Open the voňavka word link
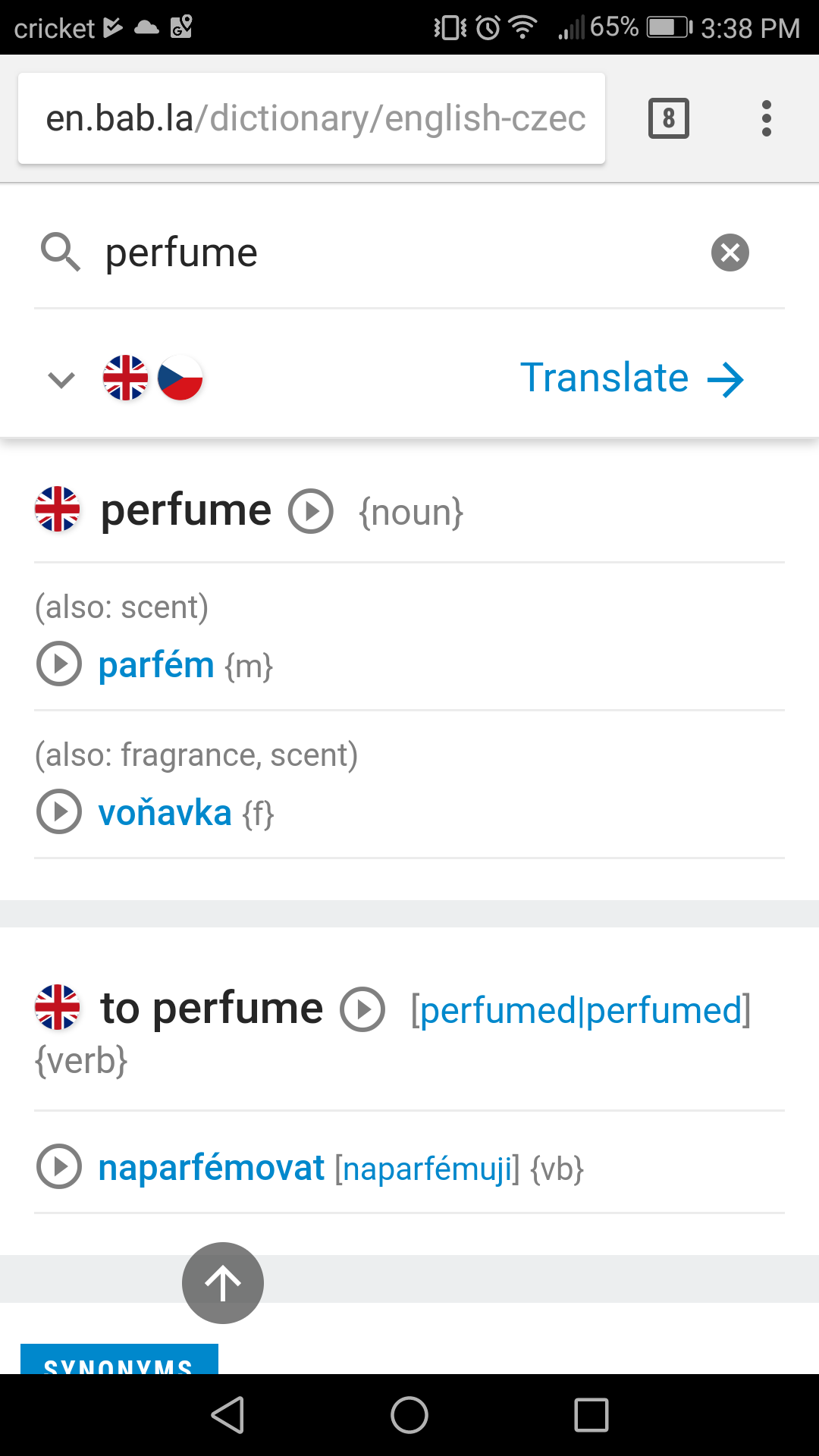This screenshot has width=819, height=1456. pos(165,813)
